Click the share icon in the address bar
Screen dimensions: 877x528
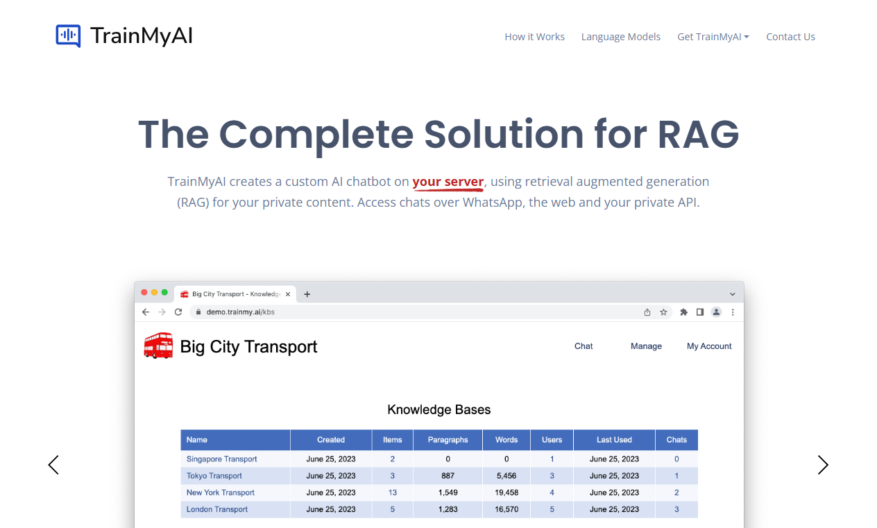coord(647,312)
